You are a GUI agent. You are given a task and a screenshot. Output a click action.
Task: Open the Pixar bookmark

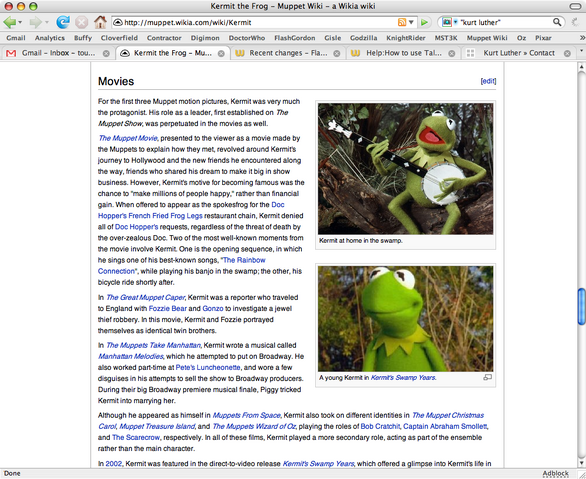(543, 38)
